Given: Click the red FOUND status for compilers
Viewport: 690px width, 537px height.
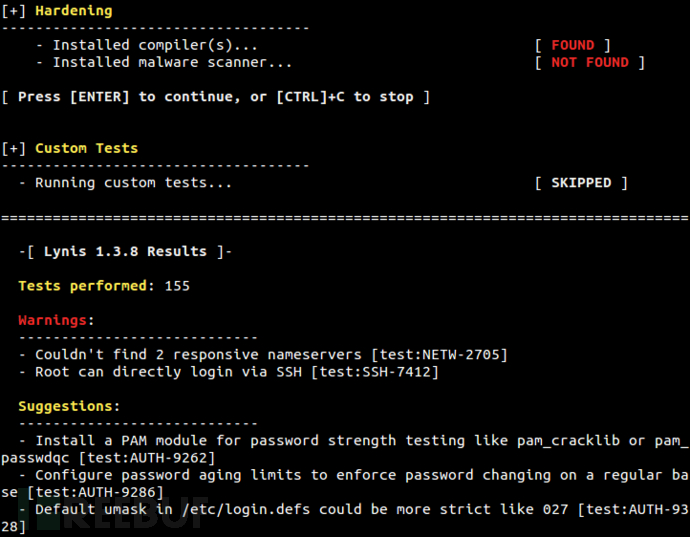Looking at the screenshot, I should click(x=572, y=45).
